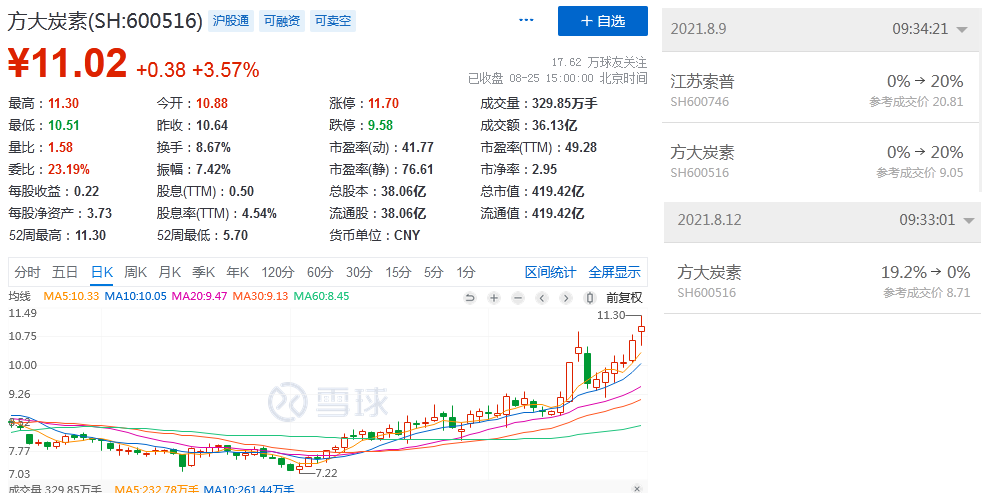Viewport: 991px width, 497px height.
Task: Click the candlestick style icon
Action: tap(589, 298)
